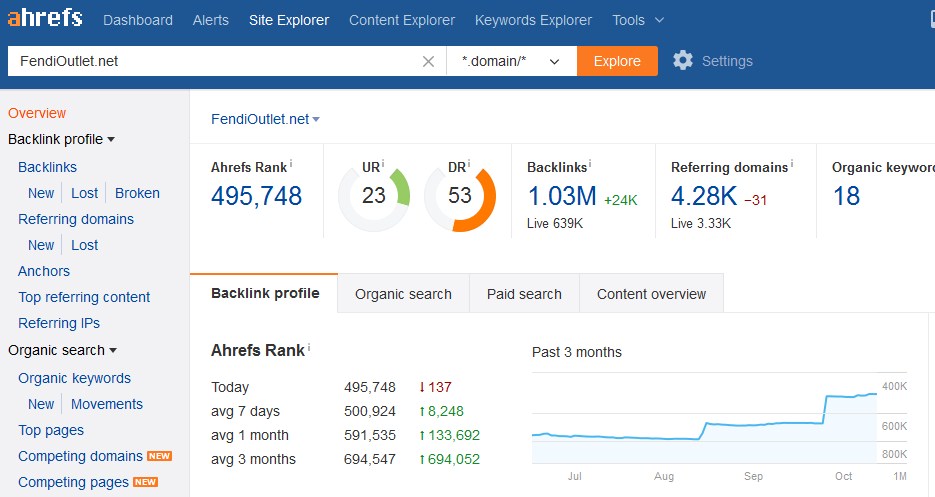Image resolution: width=935 pixels, height=497 pixels.
Task: Click info icon next to Referring domains
Action: pos(791,163)
